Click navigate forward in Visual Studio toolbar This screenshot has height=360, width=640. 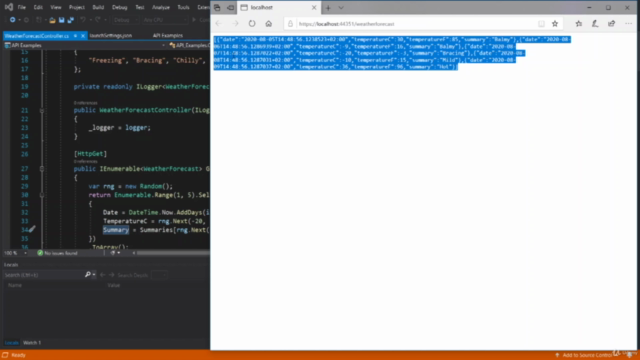27,20
